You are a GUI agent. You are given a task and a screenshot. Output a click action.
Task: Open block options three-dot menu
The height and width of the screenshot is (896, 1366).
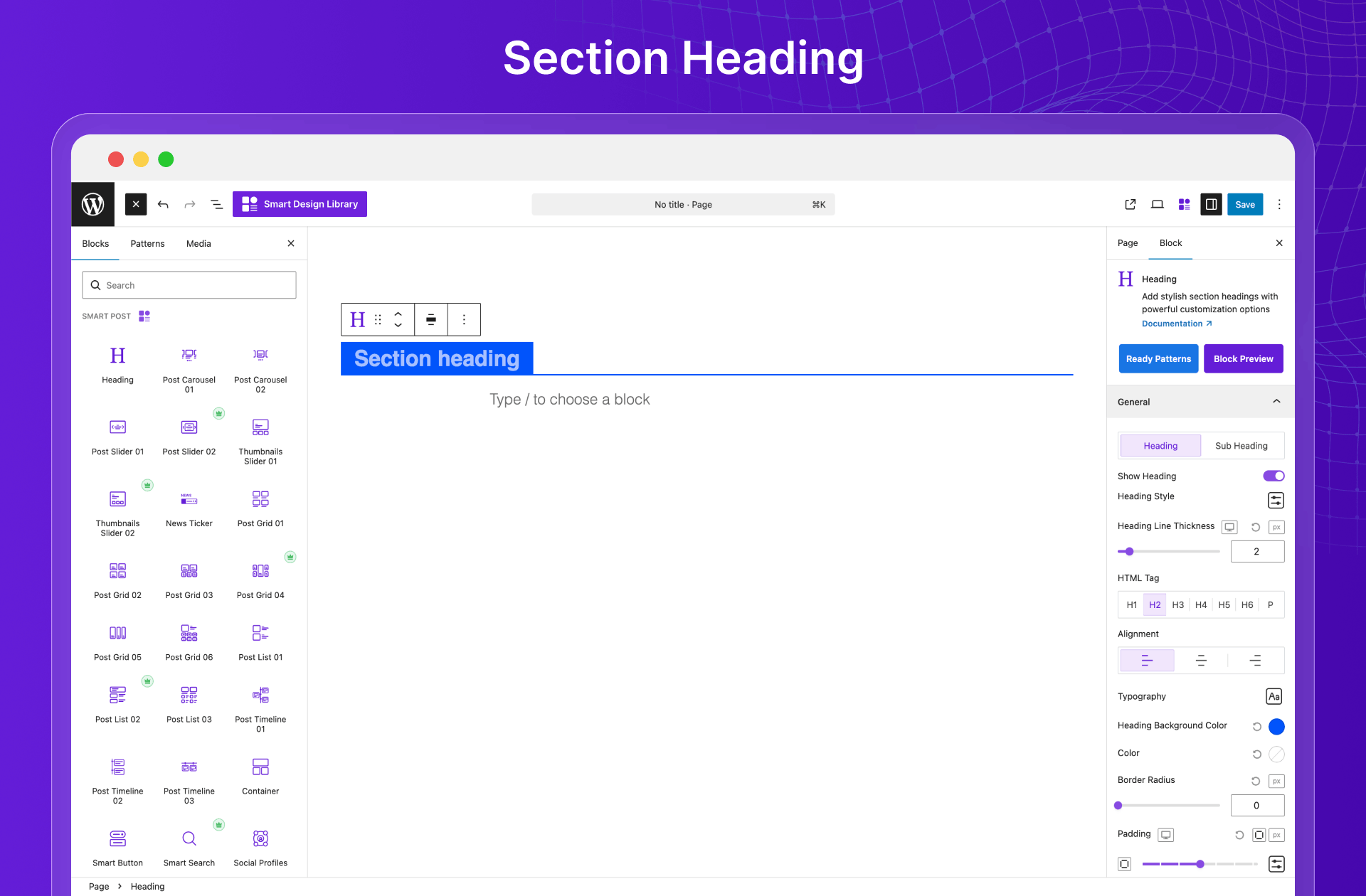pyautogui.click(x=464, y=319)
